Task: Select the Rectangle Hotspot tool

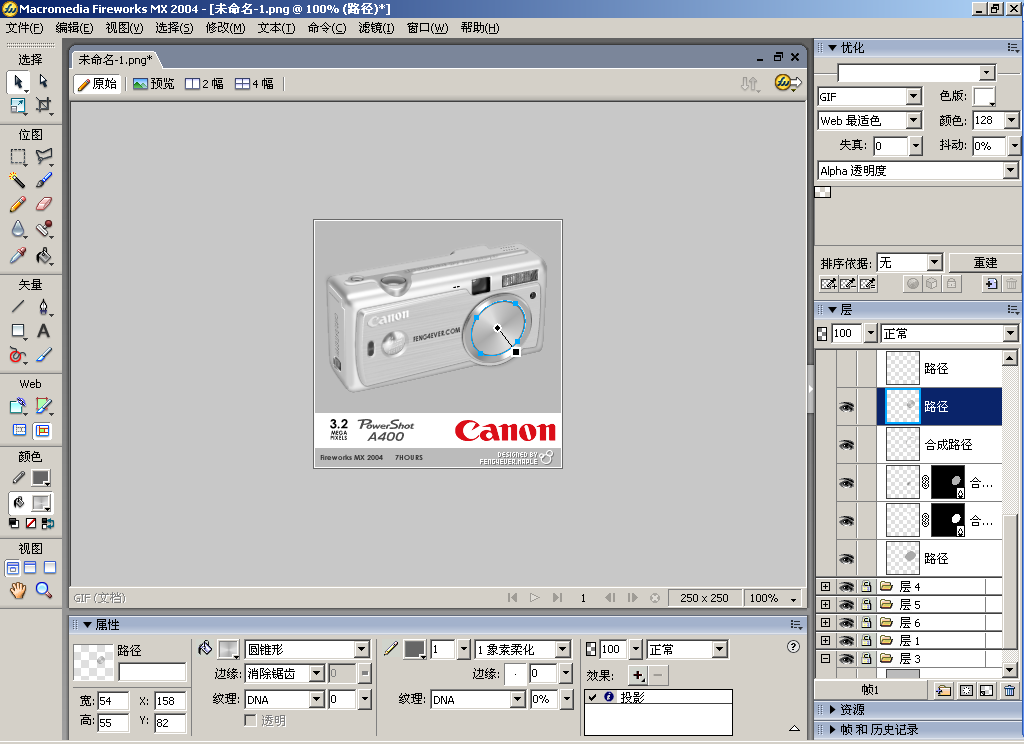Action: pos(18,406)
